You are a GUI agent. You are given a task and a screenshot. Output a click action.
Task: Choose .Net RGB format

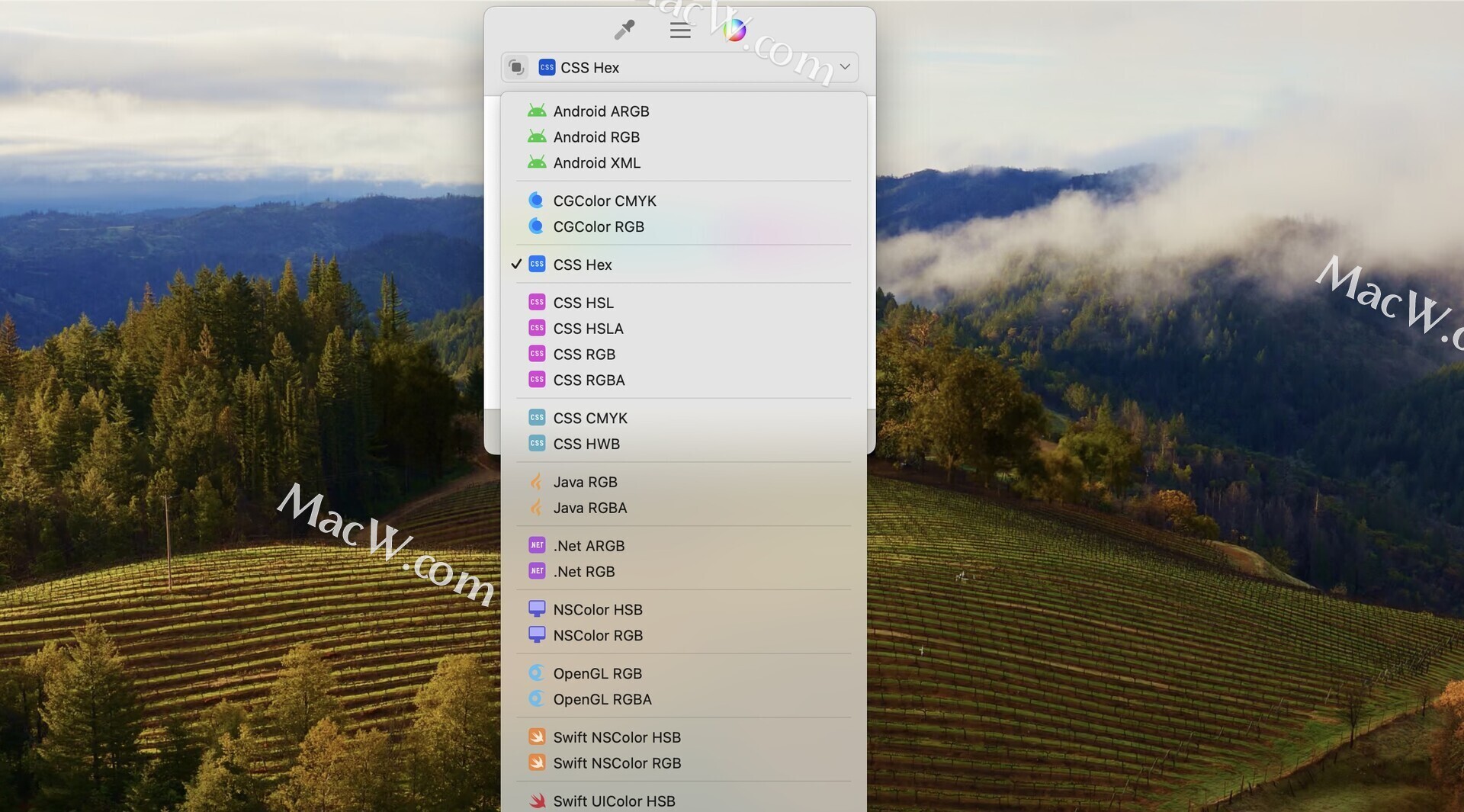pyautogui.click(x=683, y=573)
